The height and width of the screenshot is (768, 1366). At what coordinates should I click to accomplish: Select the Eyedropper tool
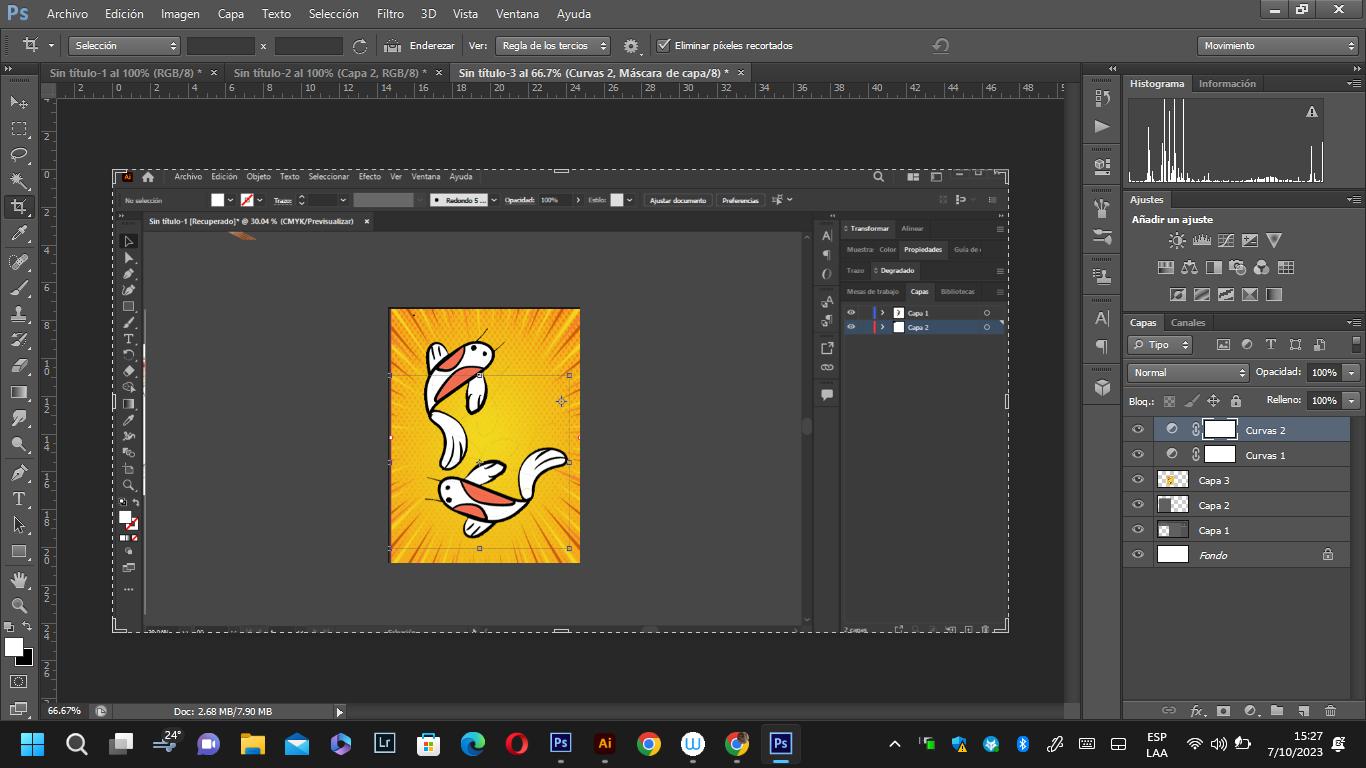pos(19,234)
